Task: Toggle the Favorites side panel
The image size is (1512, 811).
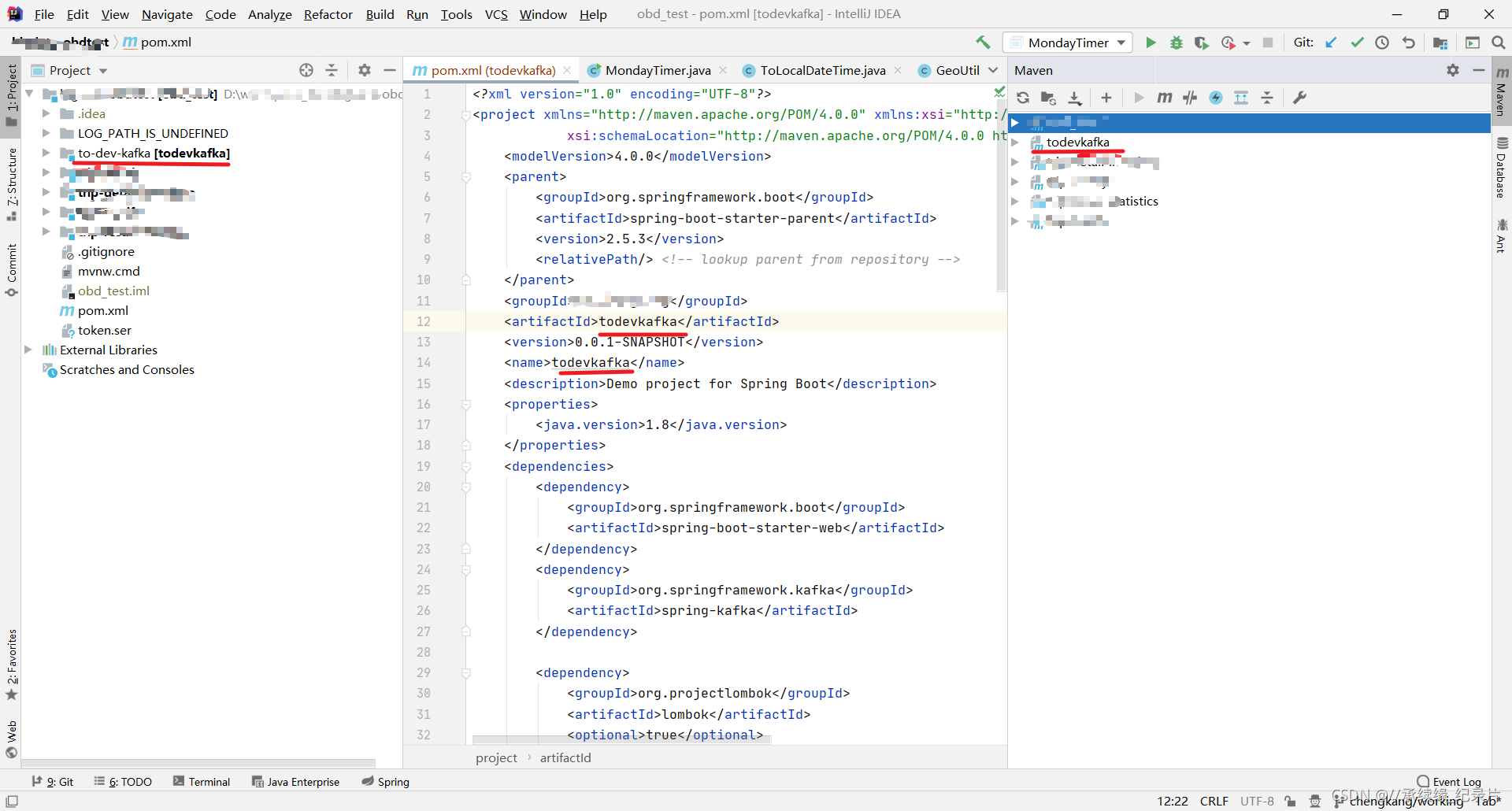Action: click(11, 664)
